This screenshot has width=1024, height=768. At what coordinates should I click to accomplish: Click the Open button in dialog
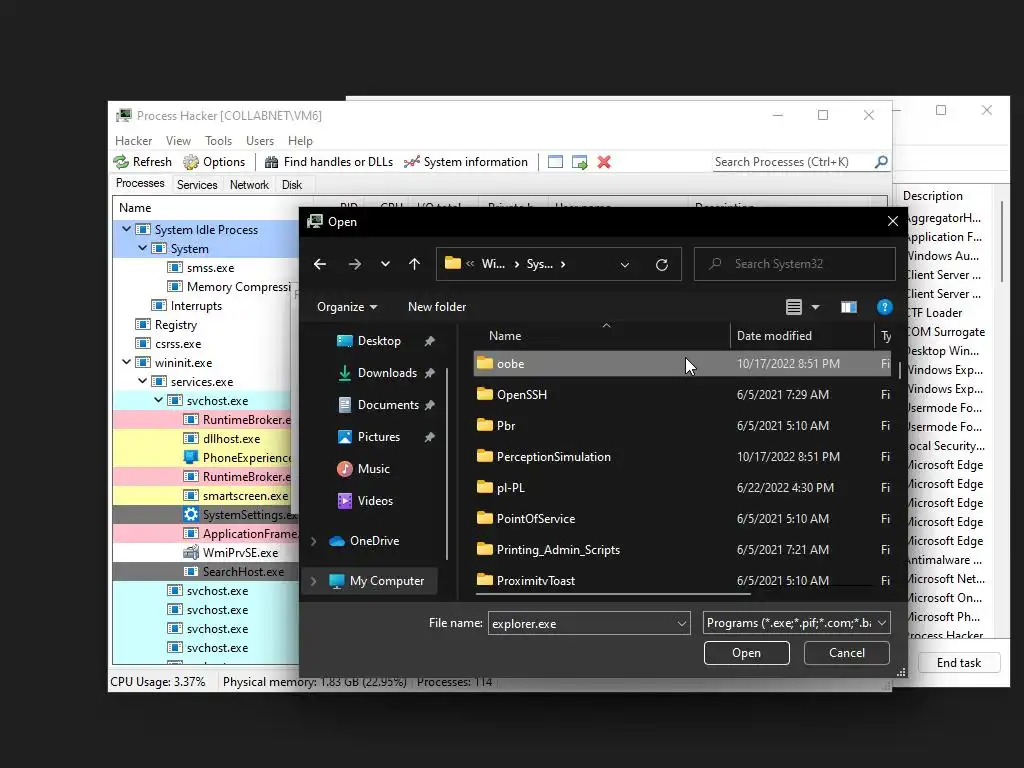click(x=746, y=653)
